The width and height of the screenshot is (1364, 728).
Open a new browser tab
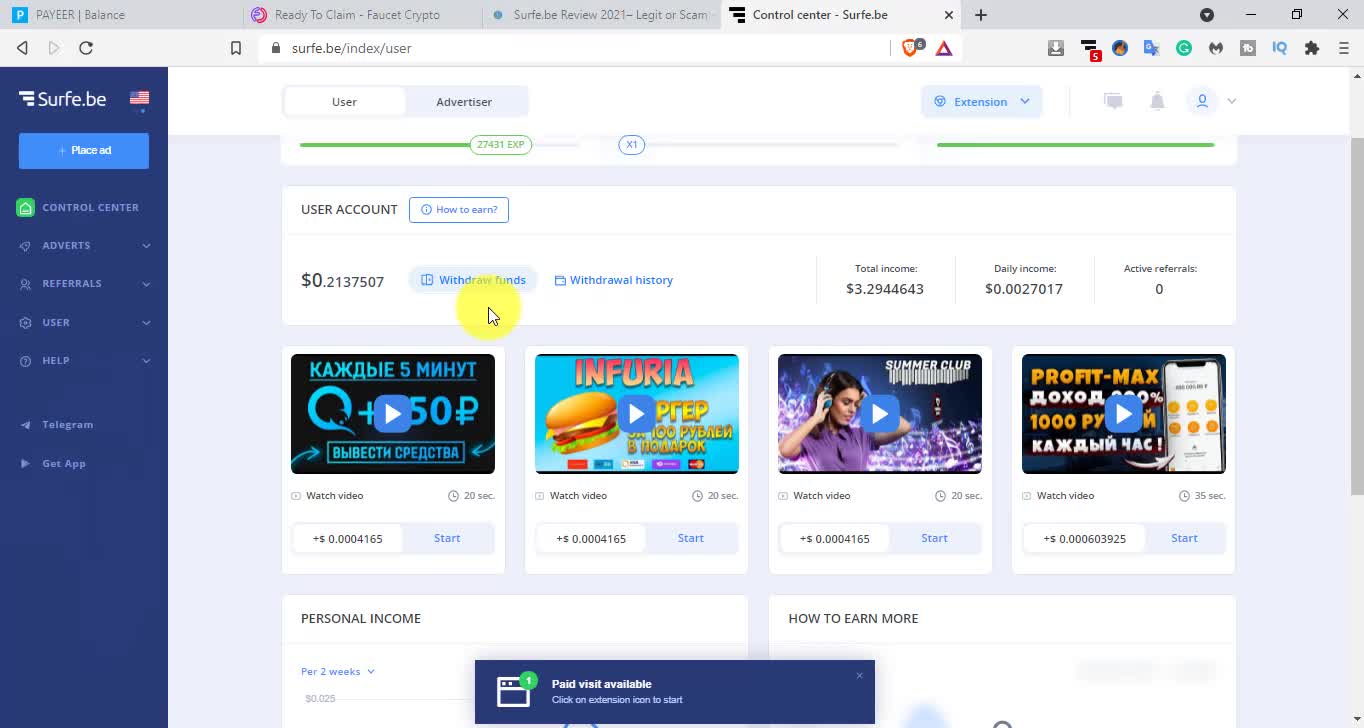pos(981,15)
